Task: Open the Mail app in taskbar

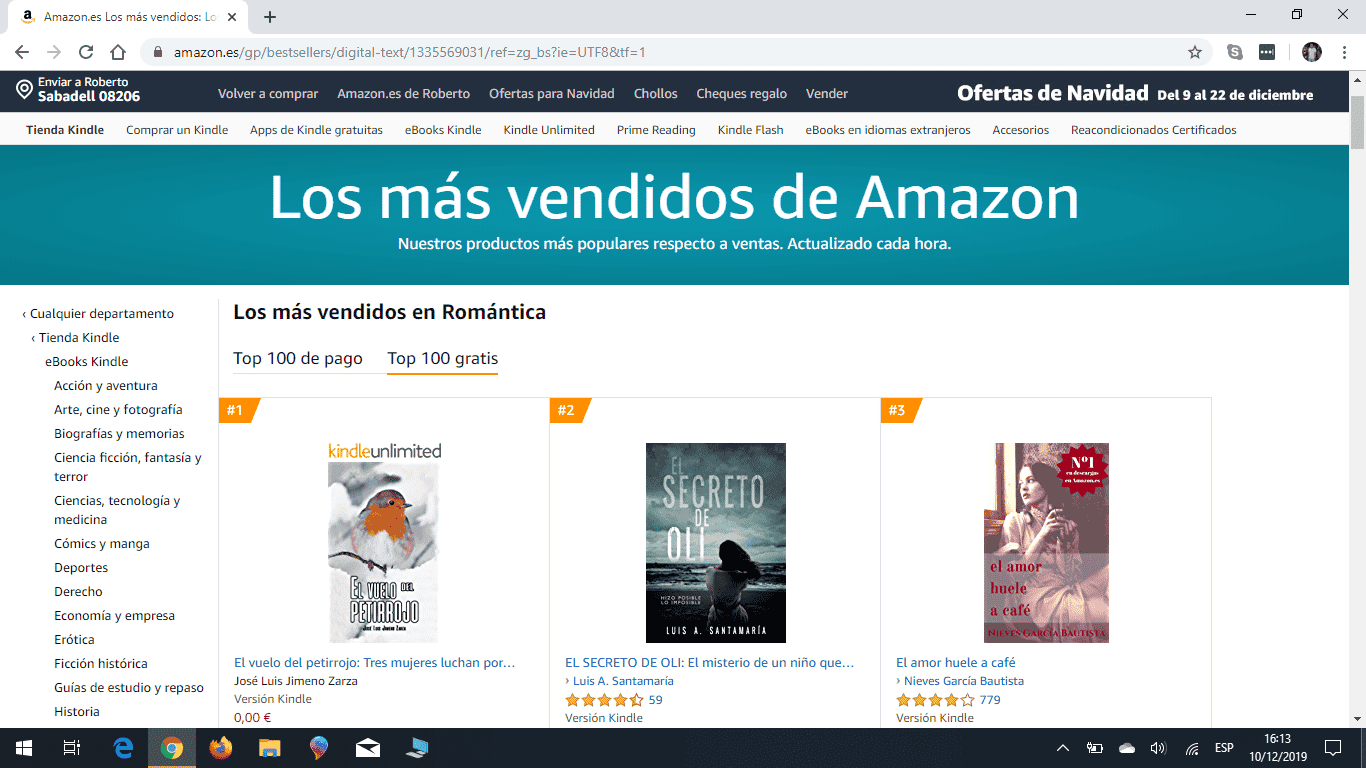Action: [x=368, y=747]
